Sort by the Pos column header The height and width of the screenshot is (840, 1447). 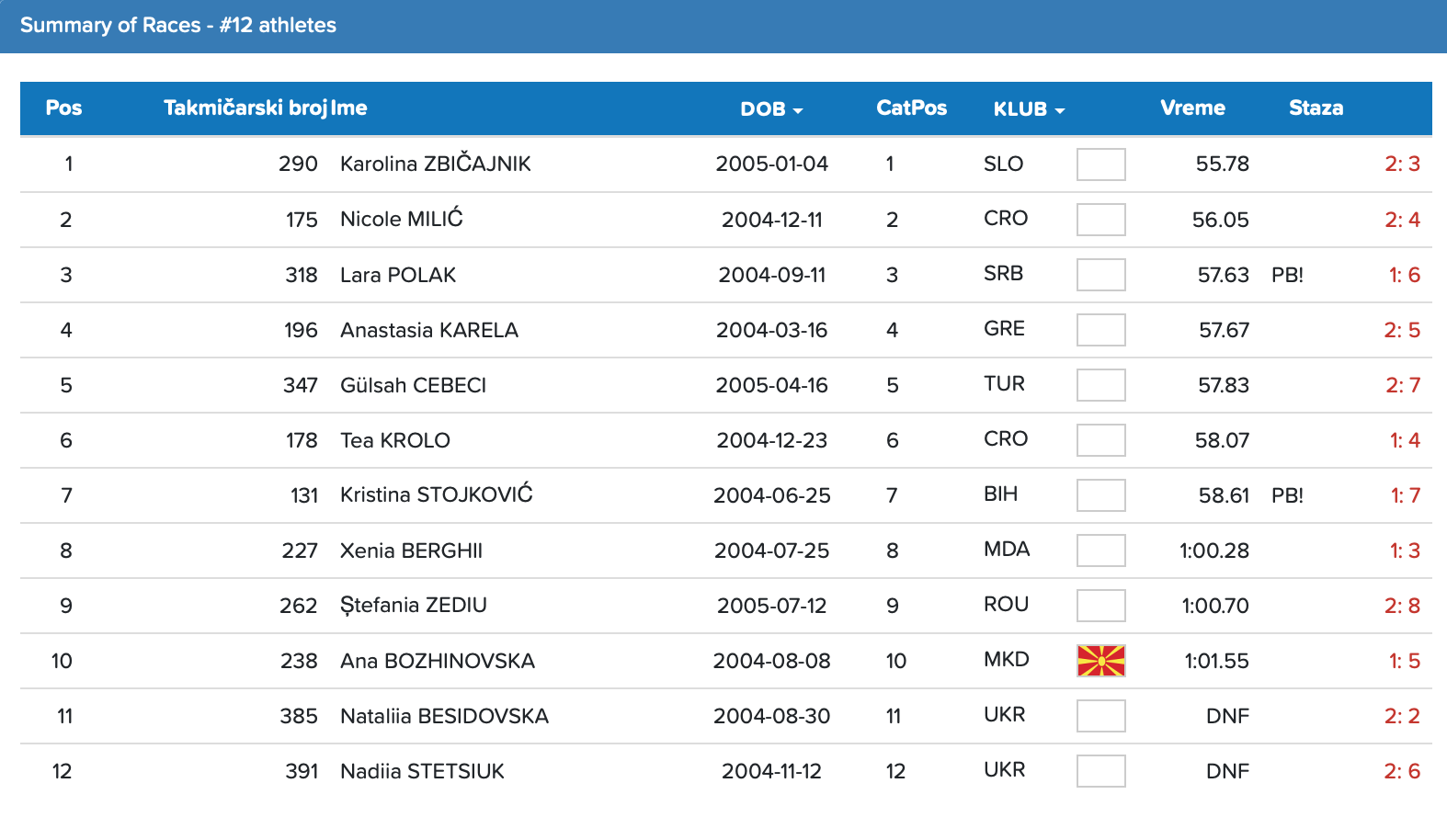[x=63, y=108]
